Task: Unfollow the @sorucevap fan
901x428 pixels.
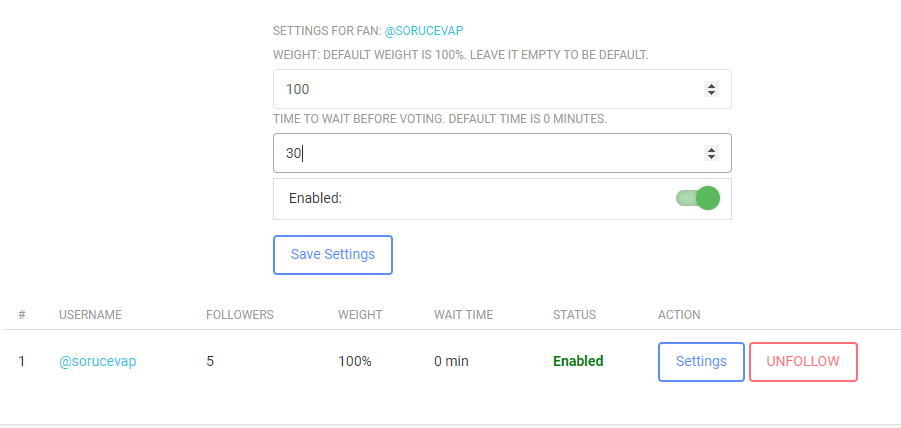Action: click(x=803, y=361)
